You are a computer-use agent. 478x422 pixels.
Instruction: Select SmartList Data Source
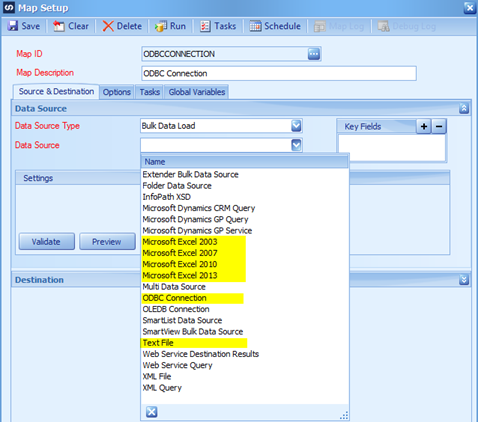tap(245, 320)
